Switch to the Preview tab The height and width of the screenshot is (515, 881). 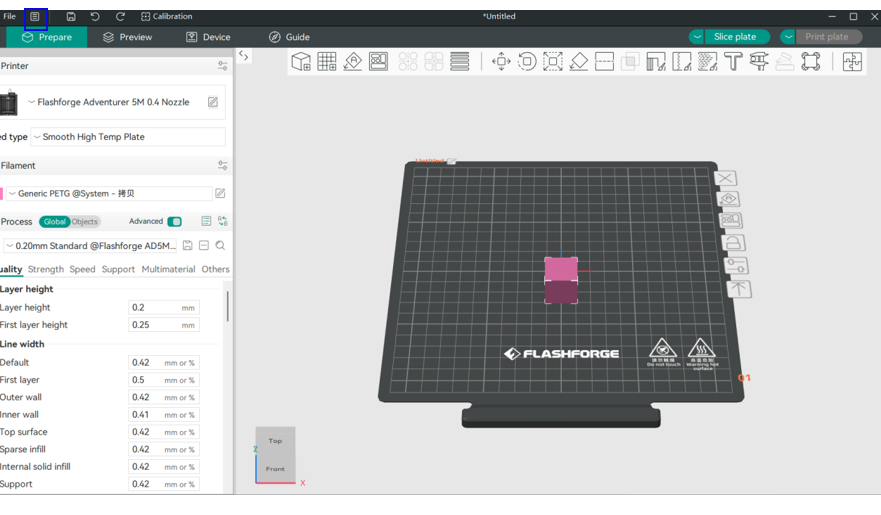pos(127,37)
